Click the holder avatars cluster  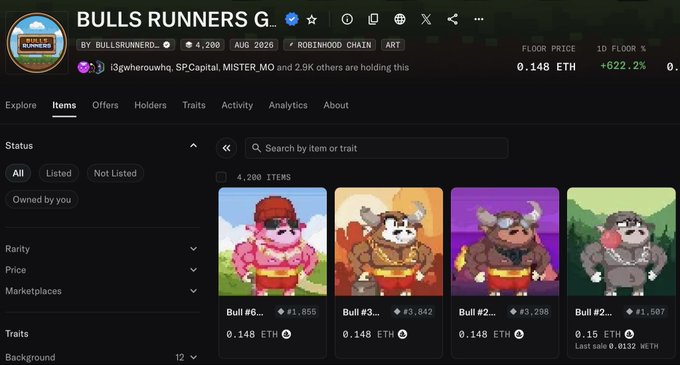tap(91, 67)
